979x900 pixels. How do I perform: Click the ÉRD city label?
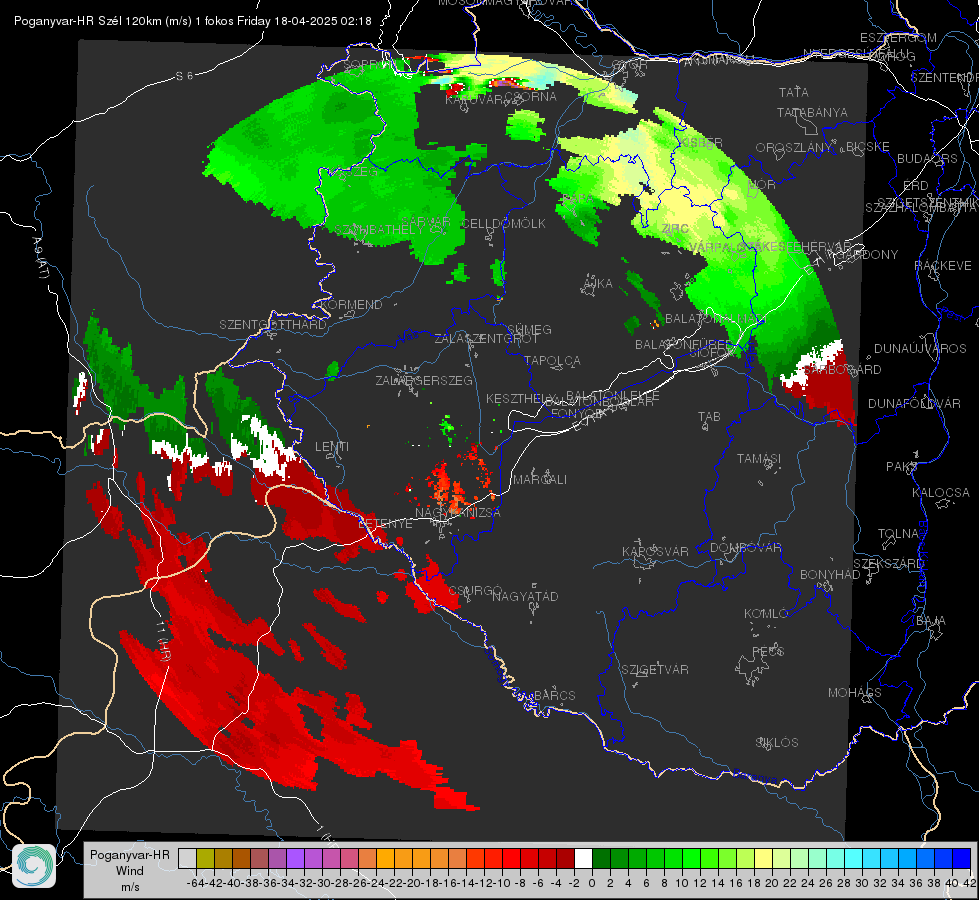916,186
